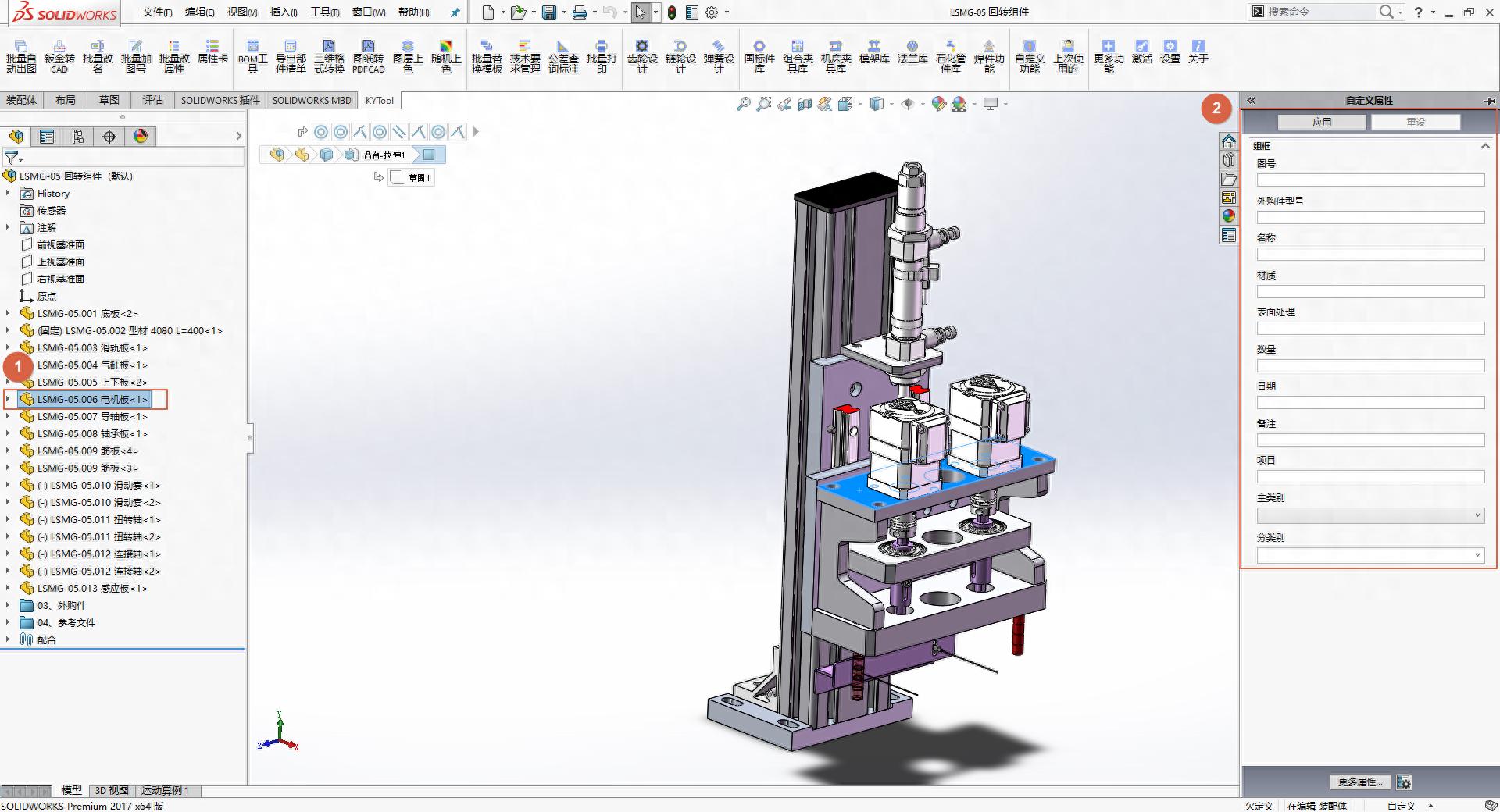Open the BOM工具 tool in the ribbon
This screenshot has width=1500, height=812.
[x=252, y=57]
